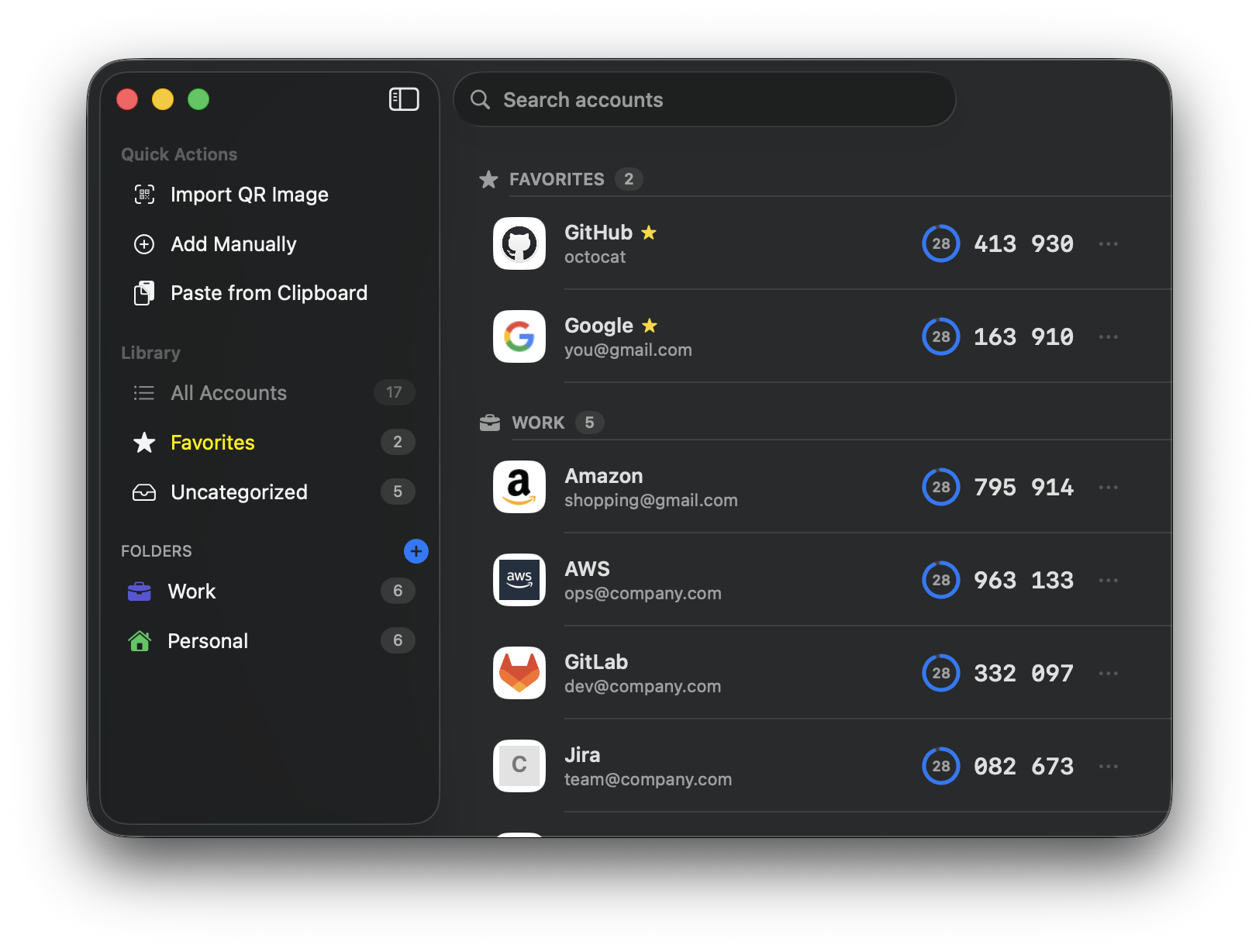Click the Search accounts field
This screenshot has width=1259, height=952.
704,99
